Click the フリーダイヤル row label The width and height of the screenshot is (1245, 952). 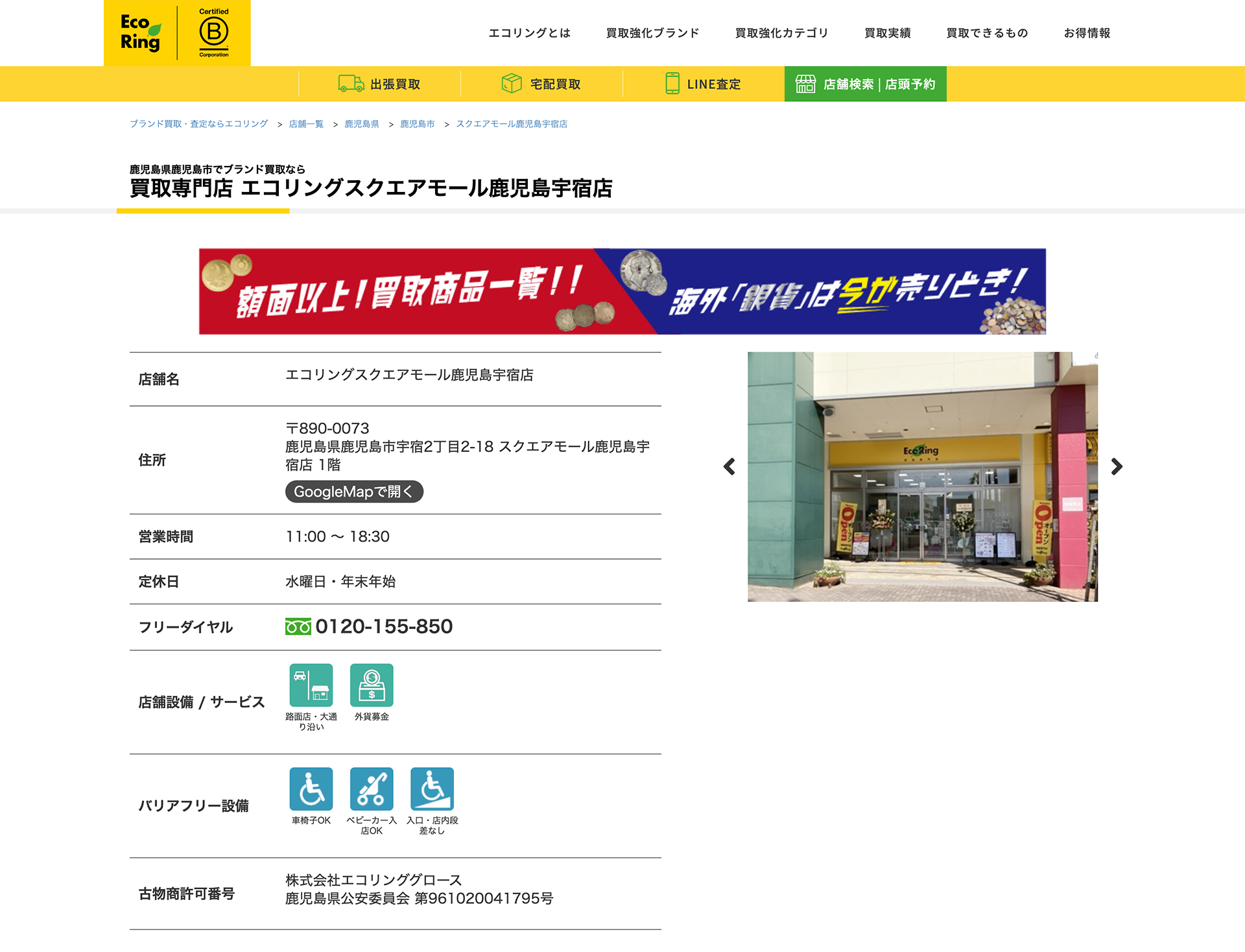coord(185,627)
